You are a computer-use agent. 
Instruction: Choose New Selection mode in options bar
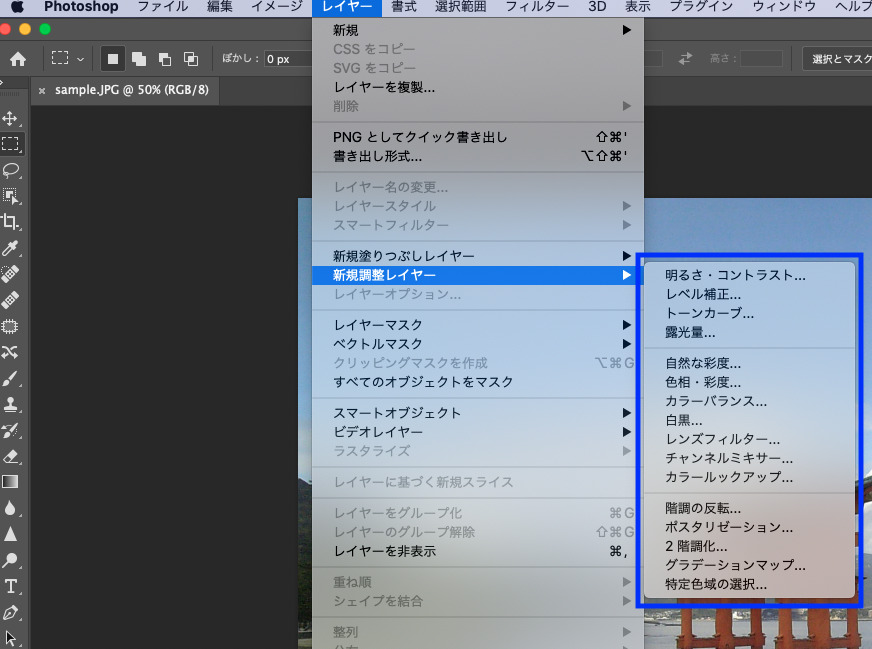(113, 59)
